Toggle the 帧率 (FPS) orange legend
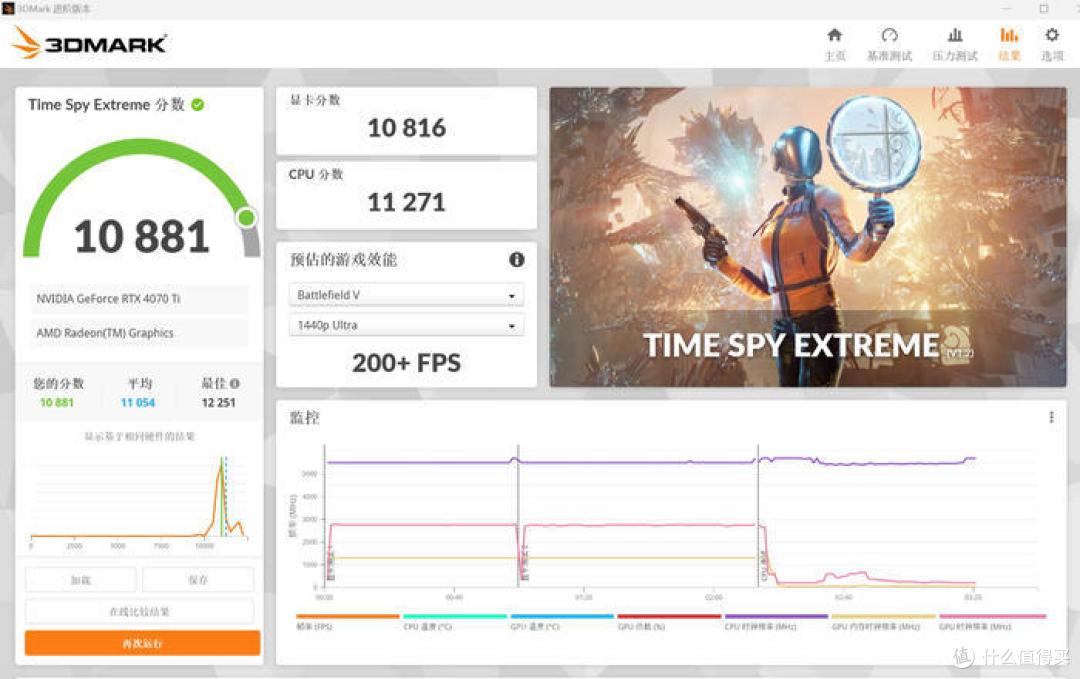 tap(347, 622)
